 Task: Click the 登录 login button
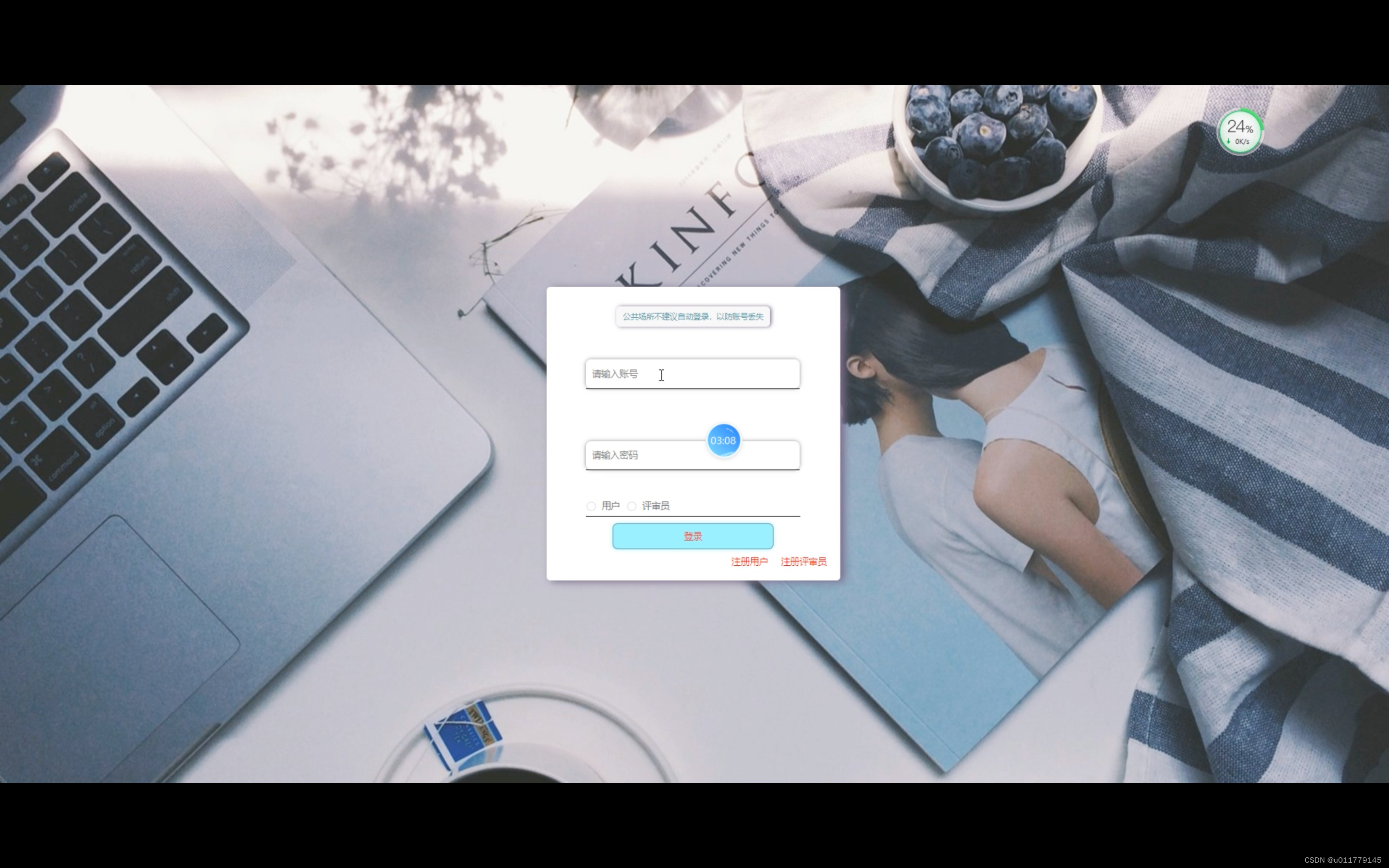click(x=692, y=536)
